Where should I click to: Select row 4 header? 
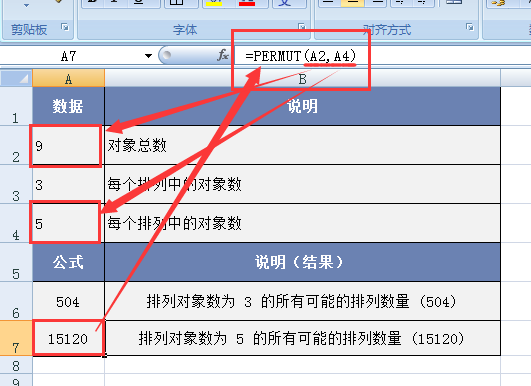click(x=16, y=223)
